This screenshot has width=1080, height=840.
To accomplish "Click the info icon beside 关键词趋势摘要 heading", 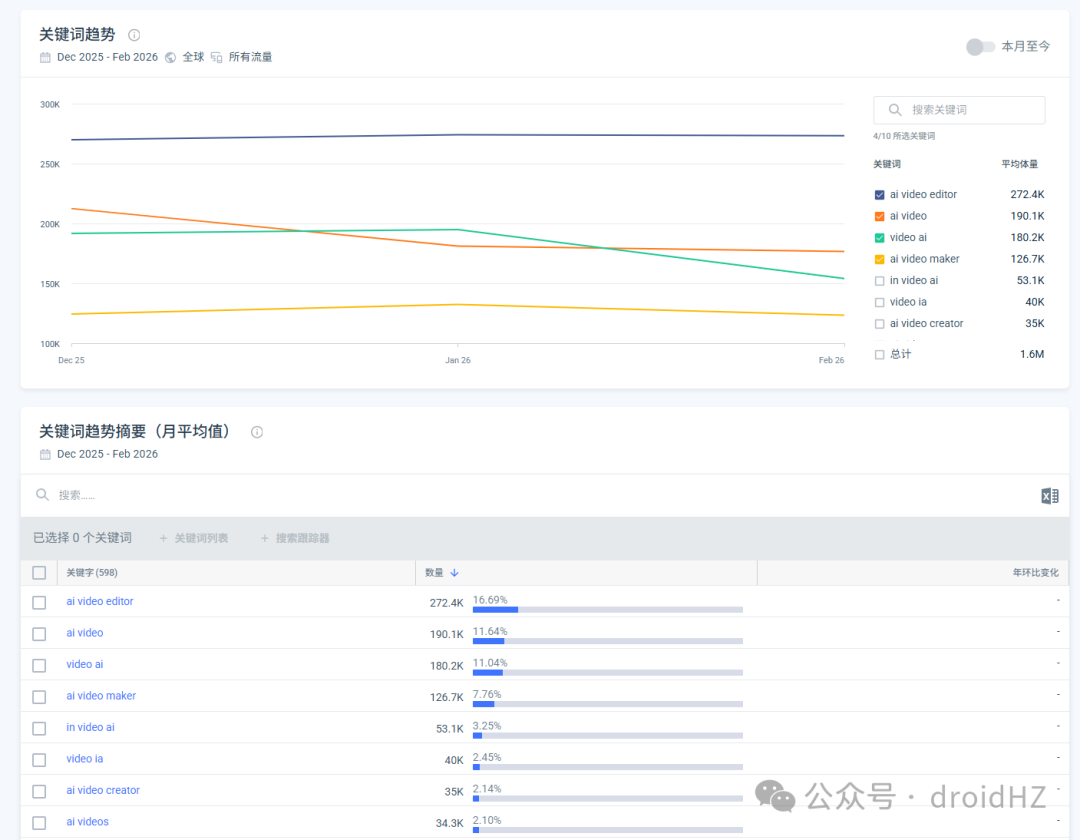I will pos(257,432).
